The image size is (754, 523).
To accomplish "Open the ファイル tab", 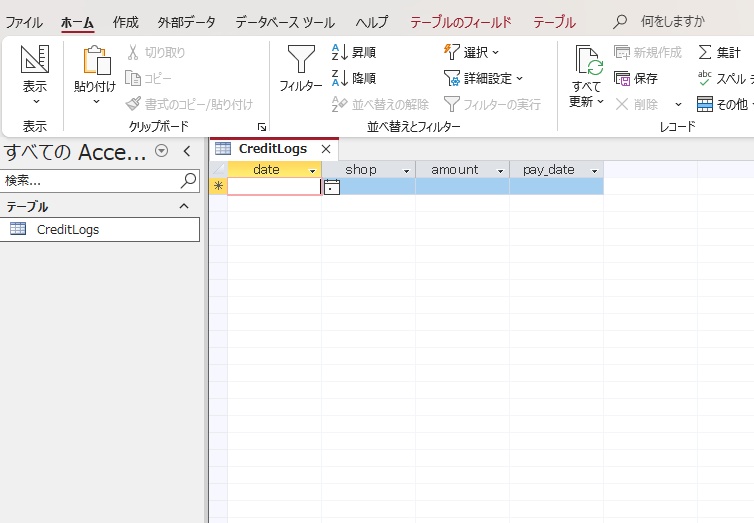I will (24, 22).
